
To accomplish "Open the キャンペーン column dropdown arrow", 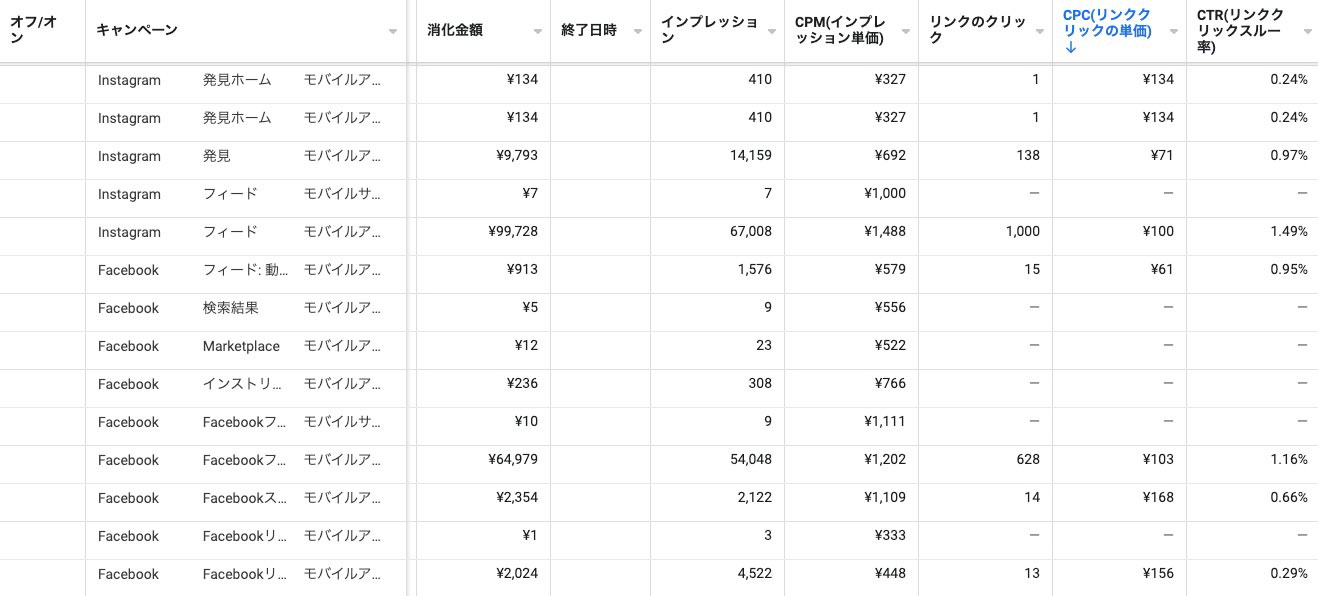I will (x=393, y=32).
